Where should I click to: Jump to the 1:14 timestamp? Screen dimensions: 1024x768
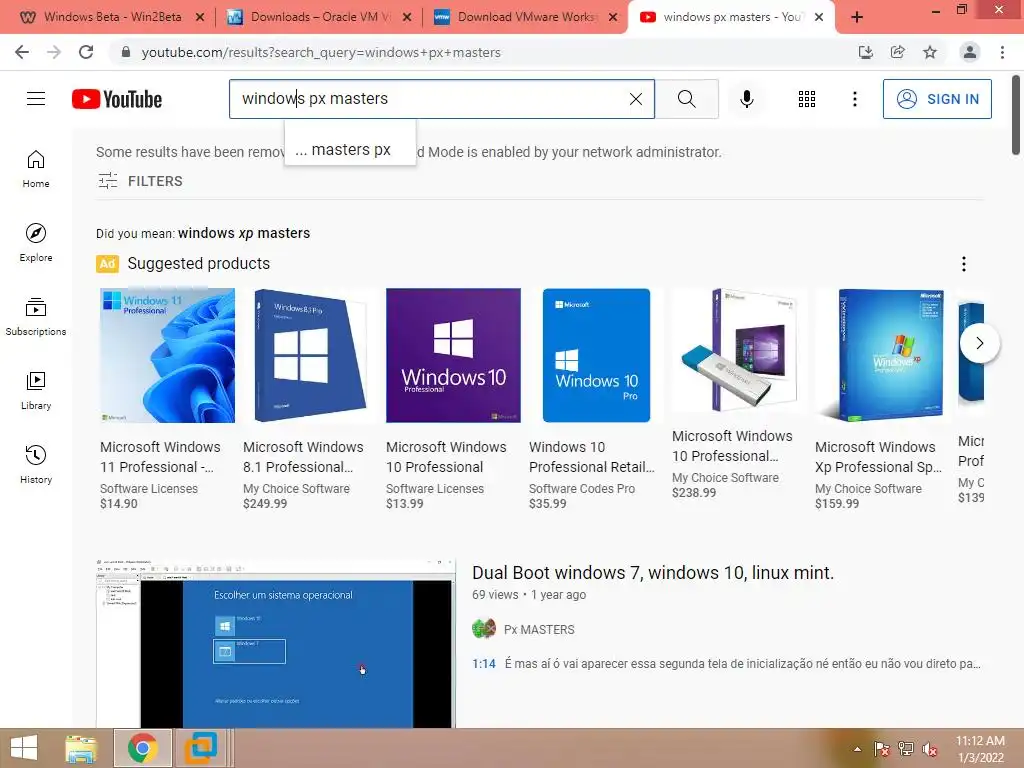(484, 664)
